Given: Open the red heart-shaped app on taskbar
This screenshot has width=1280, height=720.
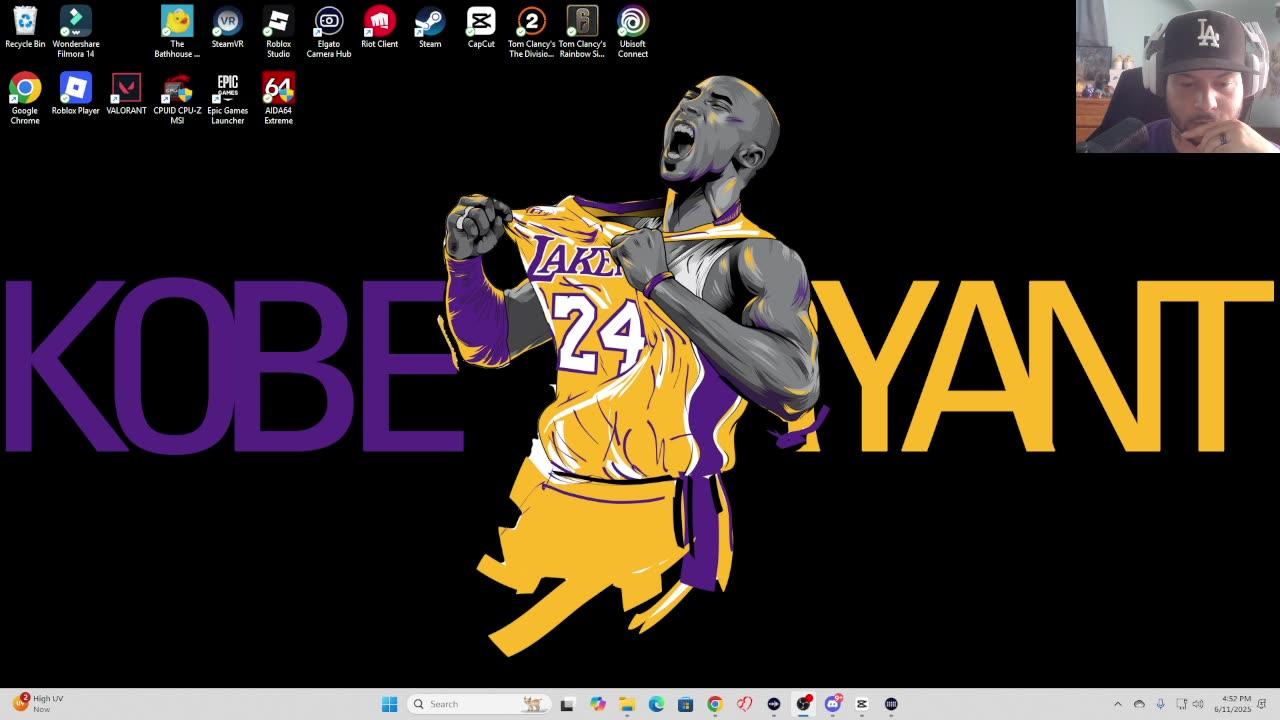Looking at the screenshot, I should (x=744, y=704).
